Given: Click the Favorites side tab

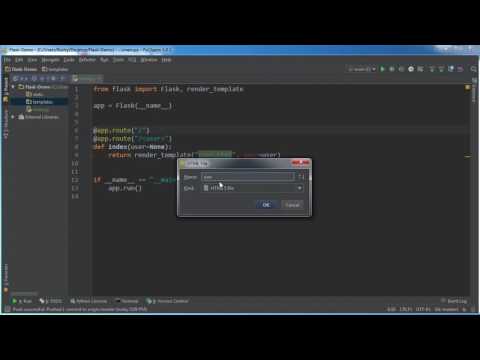Looking at the screenshot, I should (6, 277).
